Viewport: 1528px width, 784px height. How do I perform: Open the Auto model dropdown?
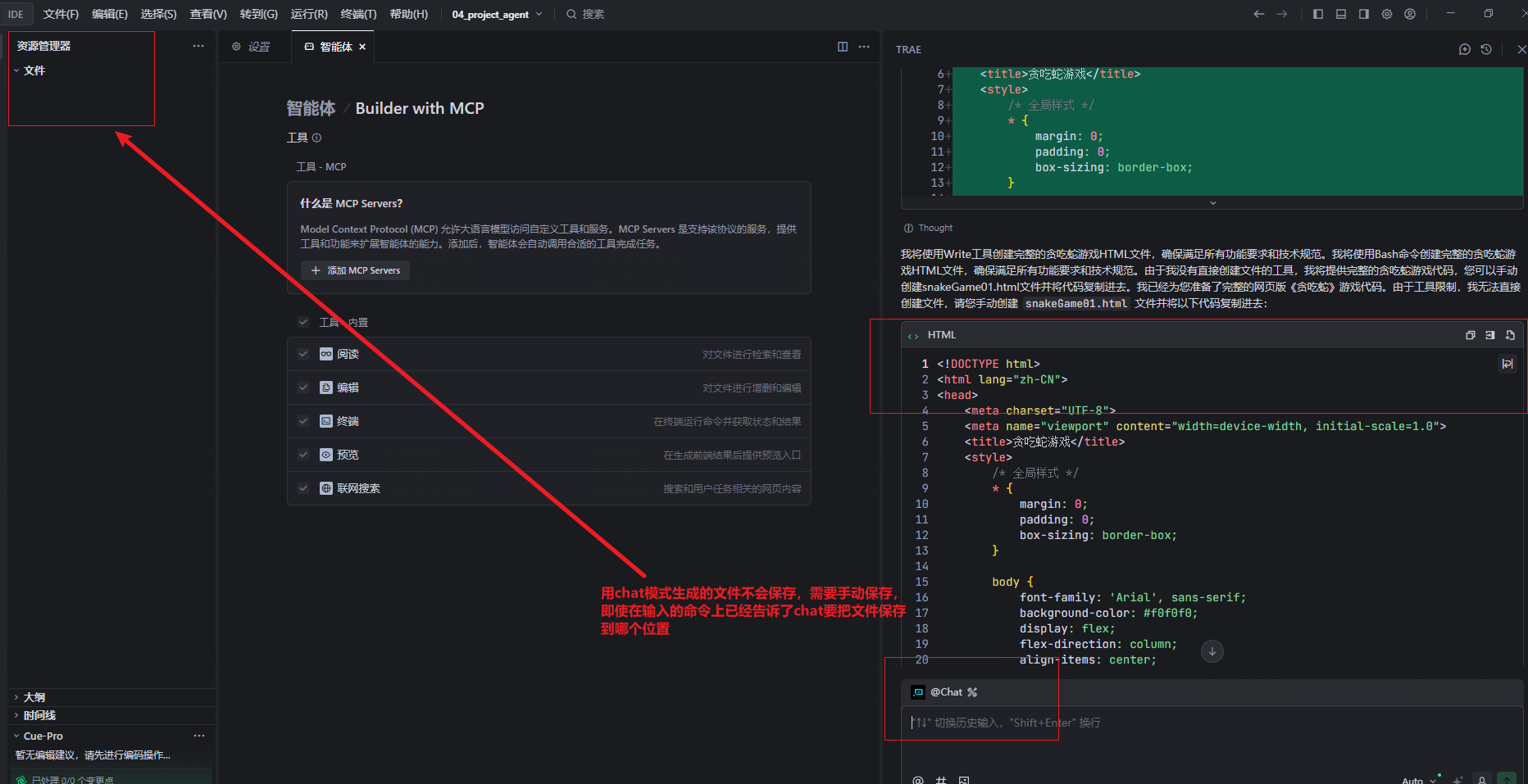(x=1419, y=780)
